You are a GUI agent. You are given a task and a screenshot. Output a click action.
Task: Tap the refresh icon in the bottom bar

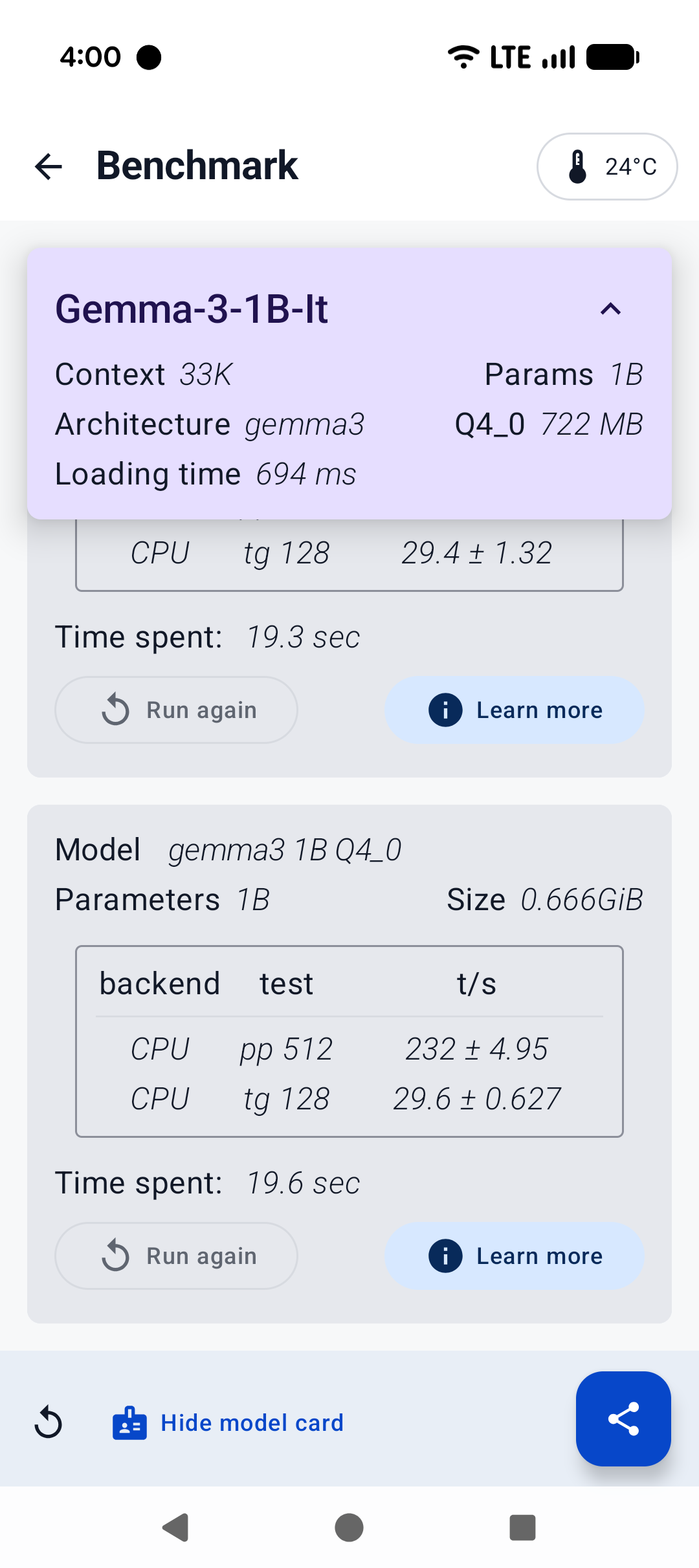coord(49,1423)
